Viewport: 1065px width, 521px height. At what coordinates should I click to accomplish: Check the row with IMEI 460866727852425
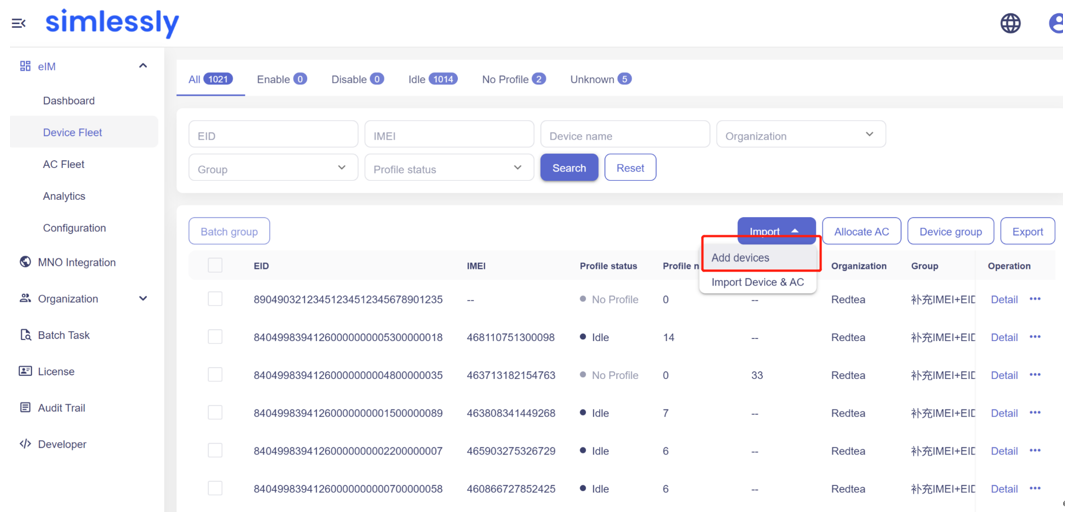pos(215,489)
